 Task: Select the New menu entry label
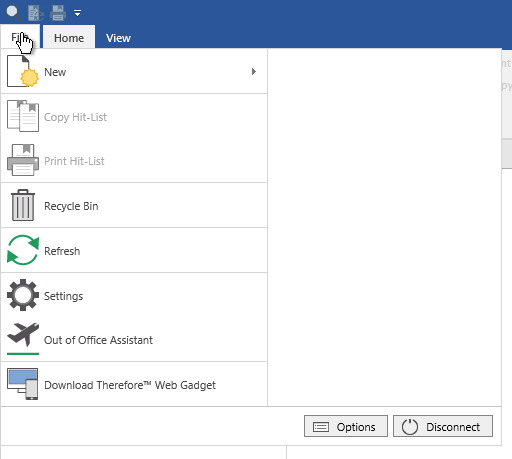coord(55,72)
